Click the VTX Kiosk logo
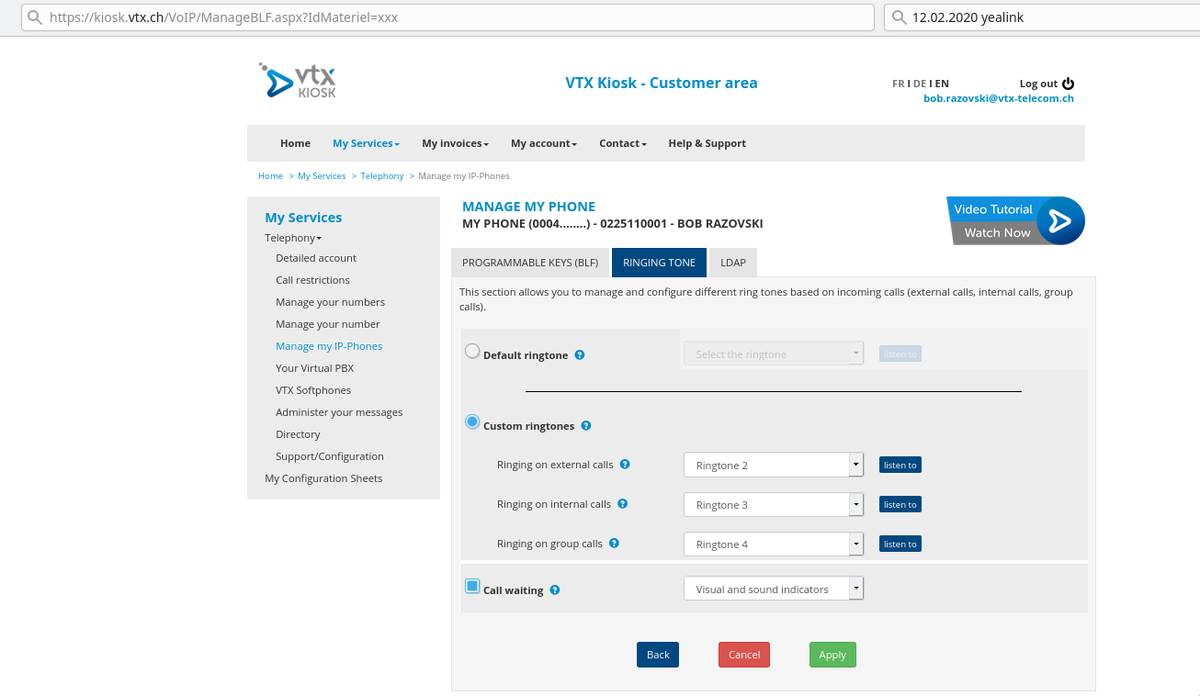The height and width of the screenshot is (696, 1200). coord(297,80)
